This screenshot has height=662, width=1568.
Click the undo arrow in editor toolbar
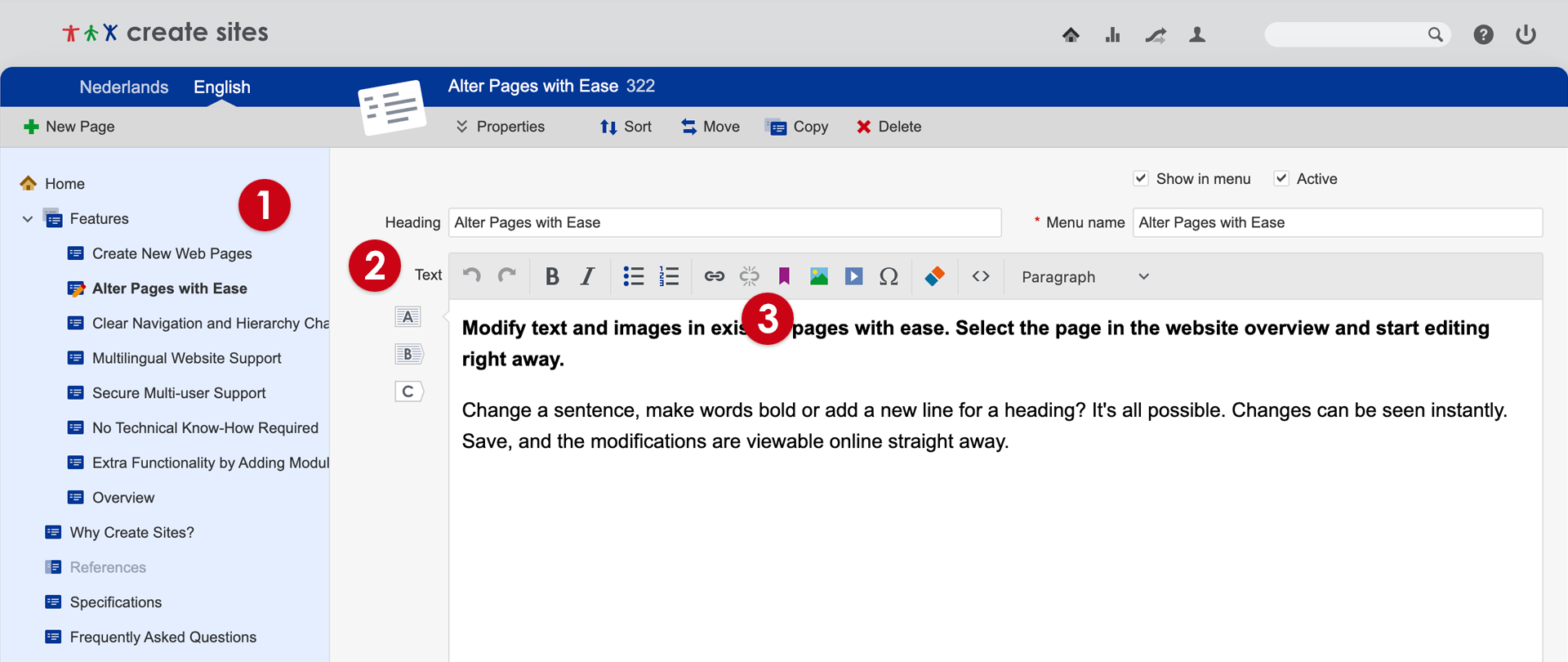coord(471,275)
